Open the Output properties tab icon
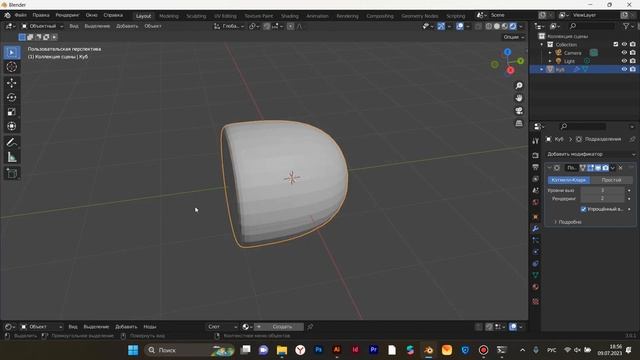640x360 pixels. pos(535,167)
